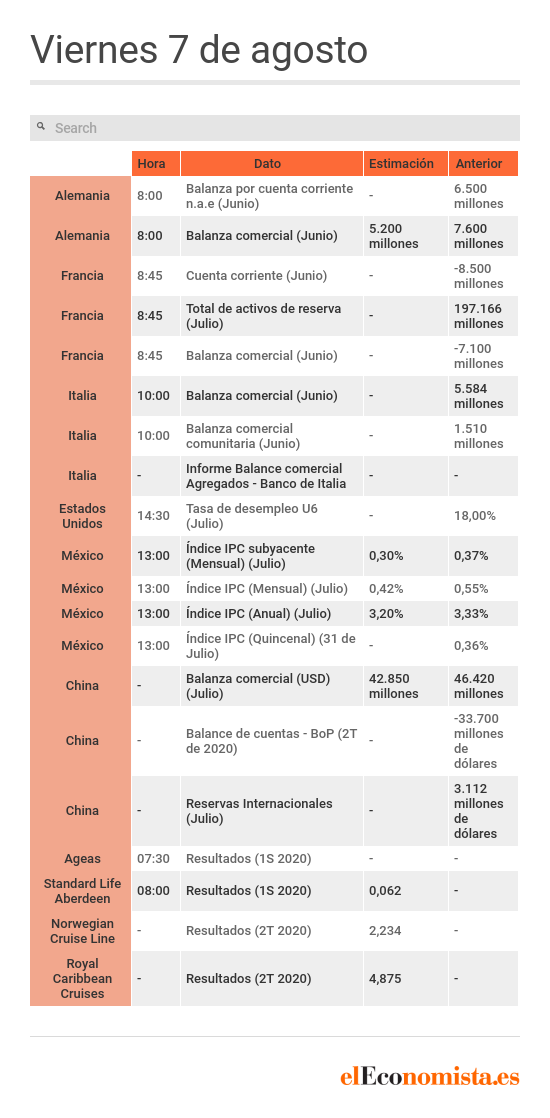The image size is (550, 1118).
Task: Click the Balance de cuentas - BoP entry
Action: click(x=271, y=741)
